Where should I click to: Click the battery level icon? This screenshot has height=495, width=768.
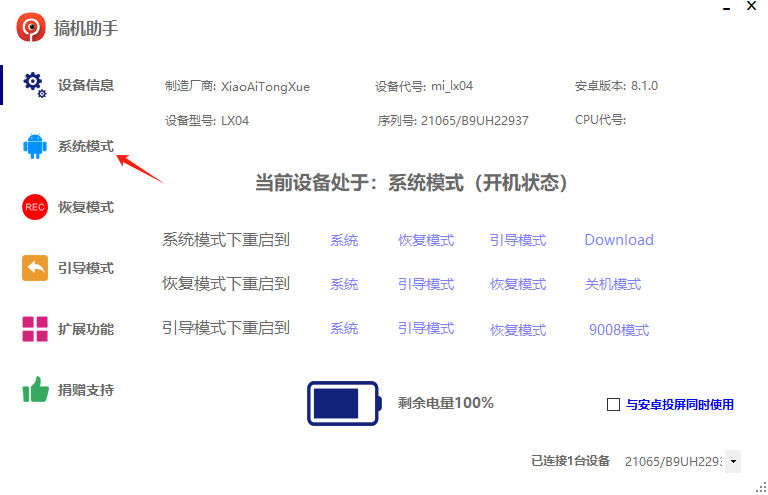point(343,403)
